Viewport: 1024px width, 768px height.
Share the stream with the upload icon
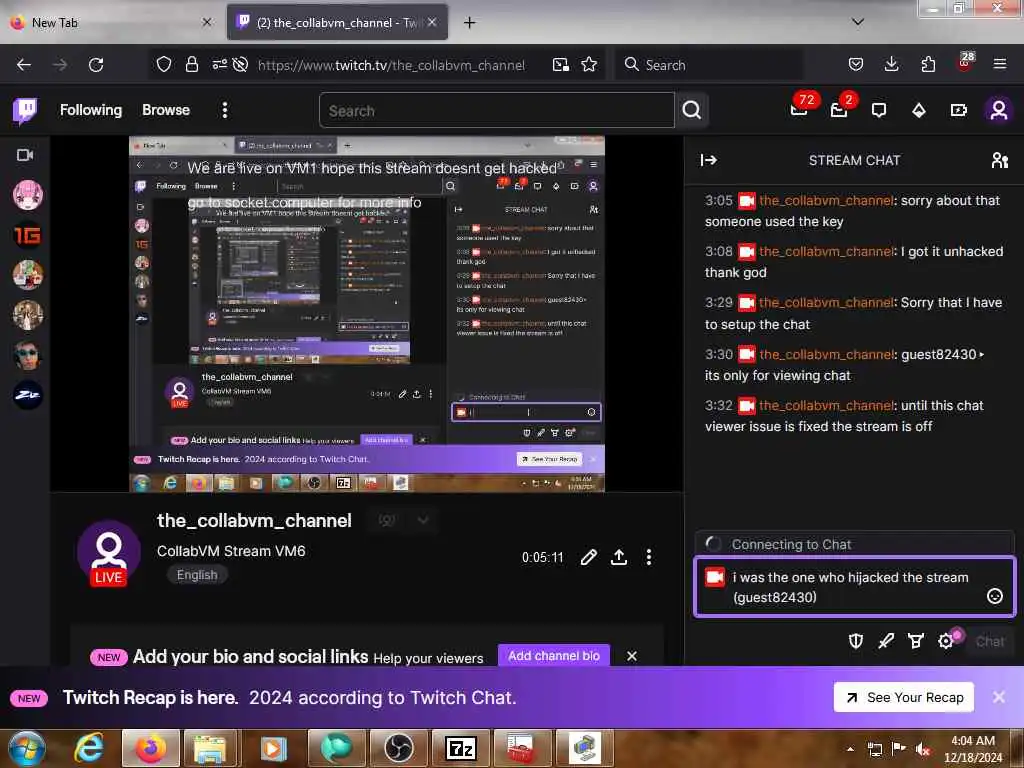pyautogui.click(x=618, y=557)
